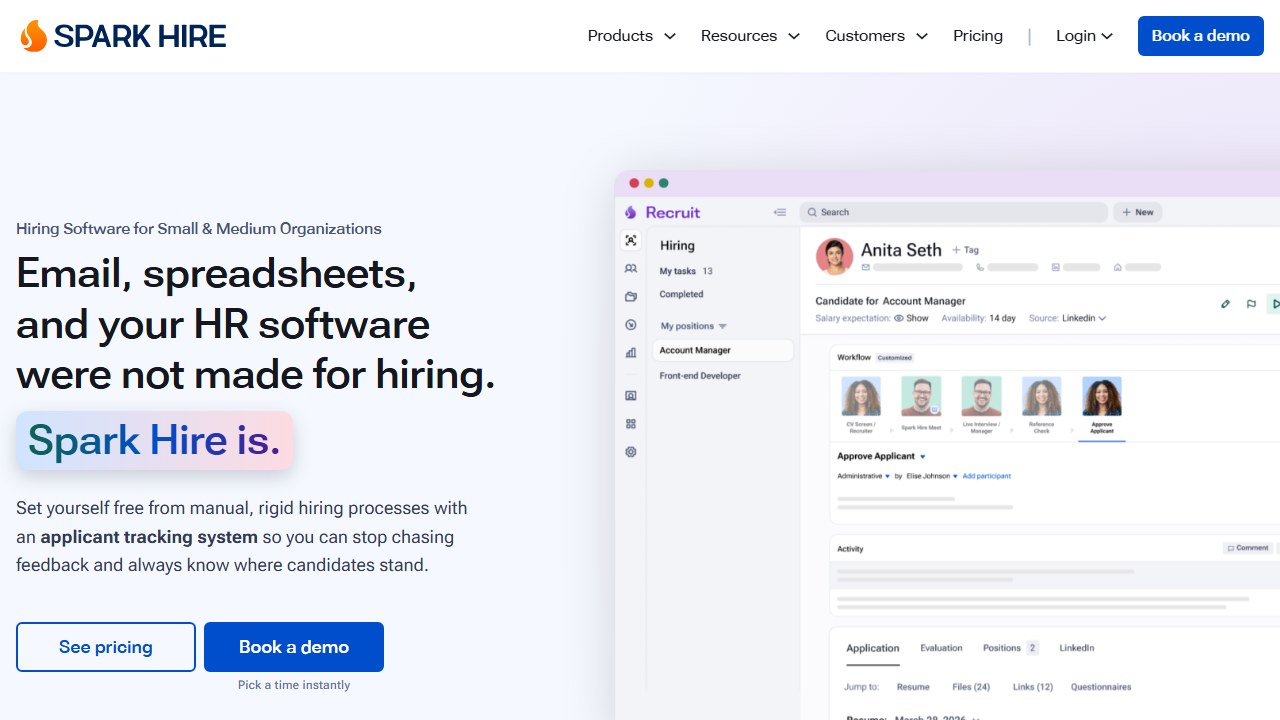Collapse the My positions list
This screenshot has height=720, width=1280.
coord(723,326)
